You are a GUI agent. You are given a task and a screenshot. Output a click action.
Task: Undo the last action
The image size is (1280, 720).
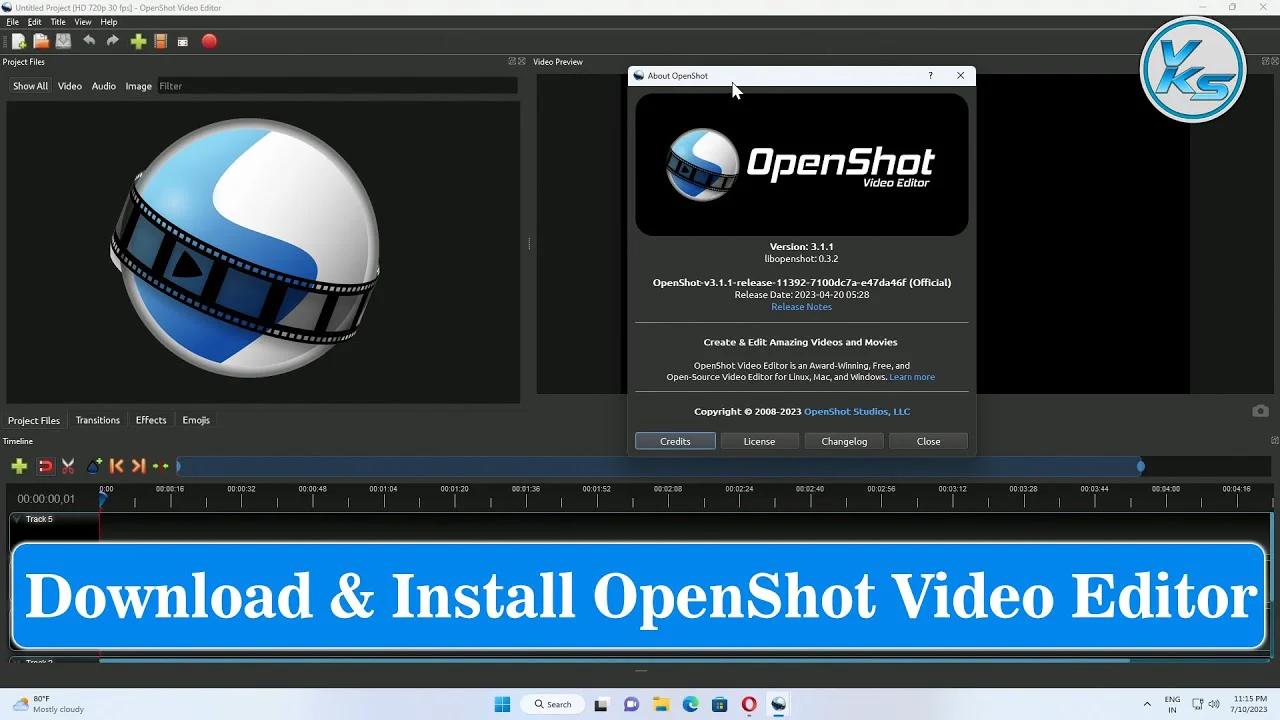pyautogui.click(x=89, y=41)
